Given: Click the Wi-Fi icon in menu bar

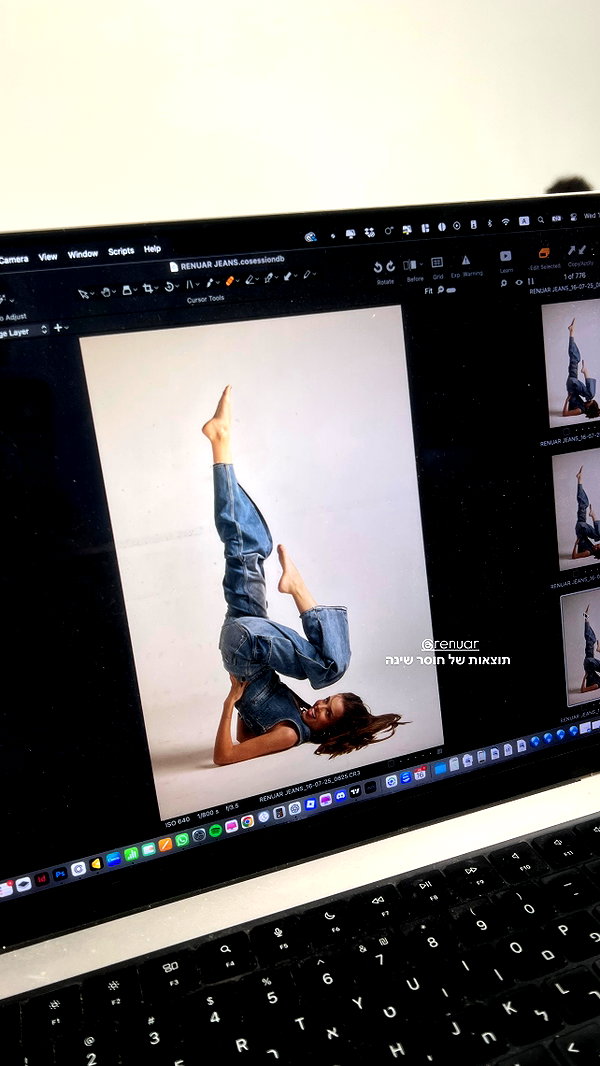Looking at the screenshot, I should pyautogui.click(x=505, y=222).
